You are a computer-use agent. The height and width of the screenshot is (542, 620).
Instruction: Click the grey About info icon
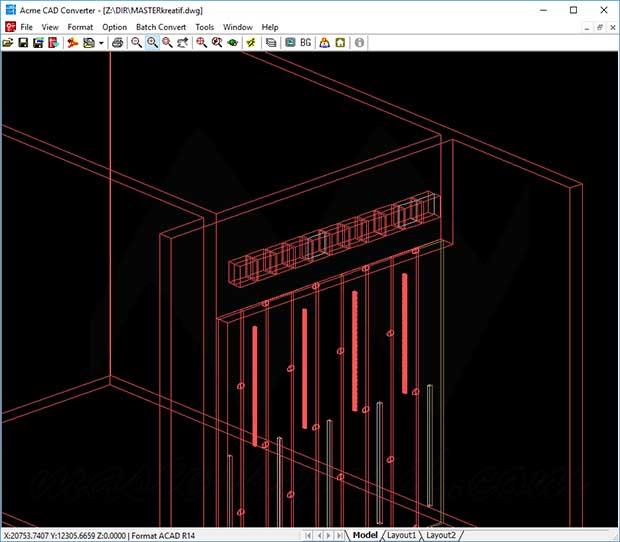359,43
